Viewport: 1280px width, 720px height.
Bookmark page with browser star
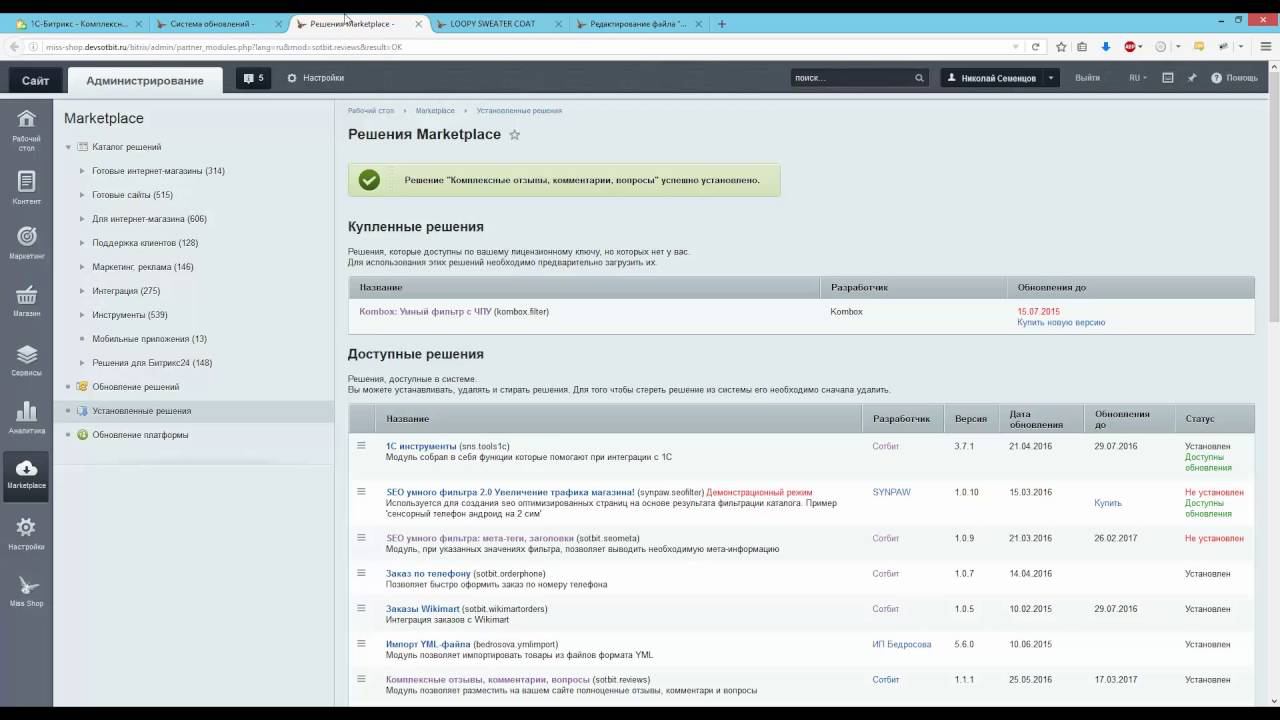tap(1061, 47)
